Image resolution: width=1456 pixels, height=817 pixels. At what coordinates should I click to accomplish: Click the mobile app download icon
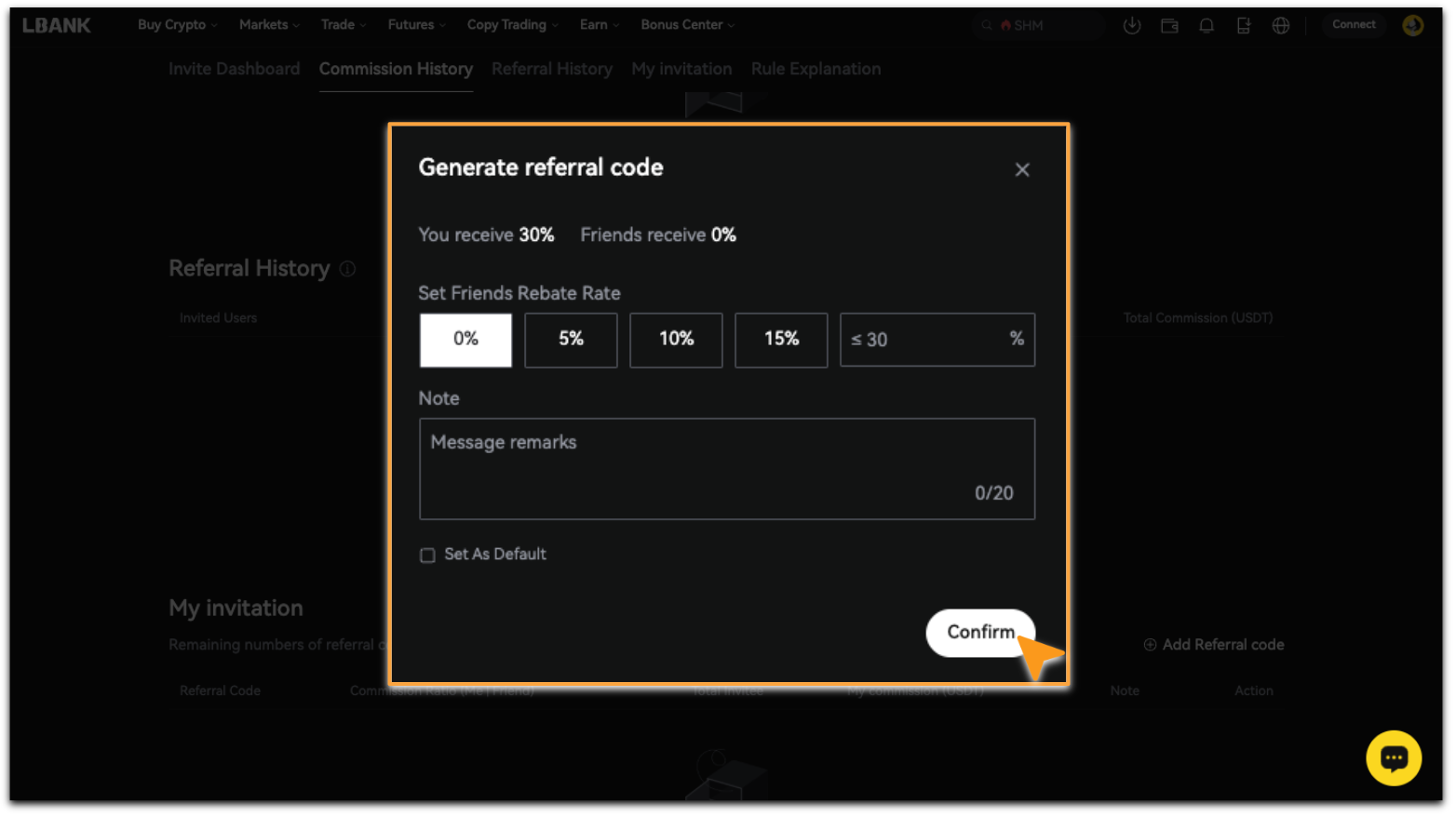[x=1243, y=26]
